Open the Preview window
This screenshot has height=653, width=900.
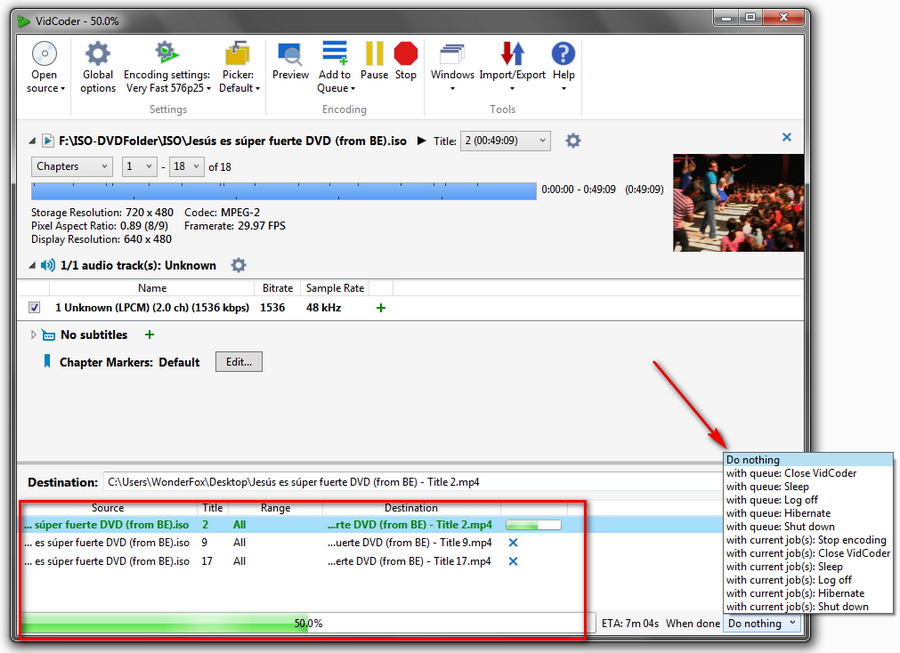pyautogui.click(x=290, y=61)
